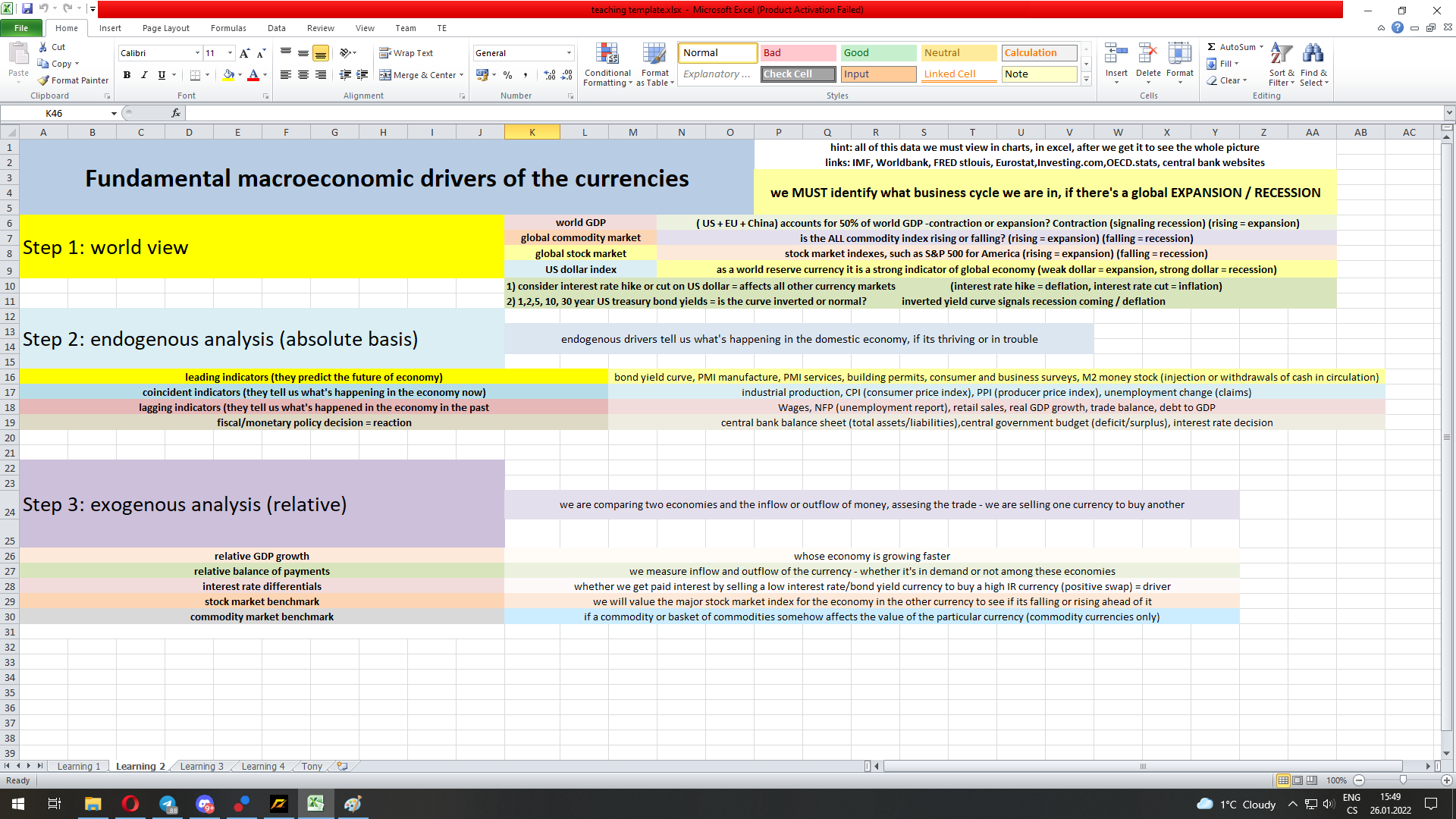This screenshot has height=819, width=1456.
Task: Open the Page Layout ribbon tab
Action: coord(165,28)
